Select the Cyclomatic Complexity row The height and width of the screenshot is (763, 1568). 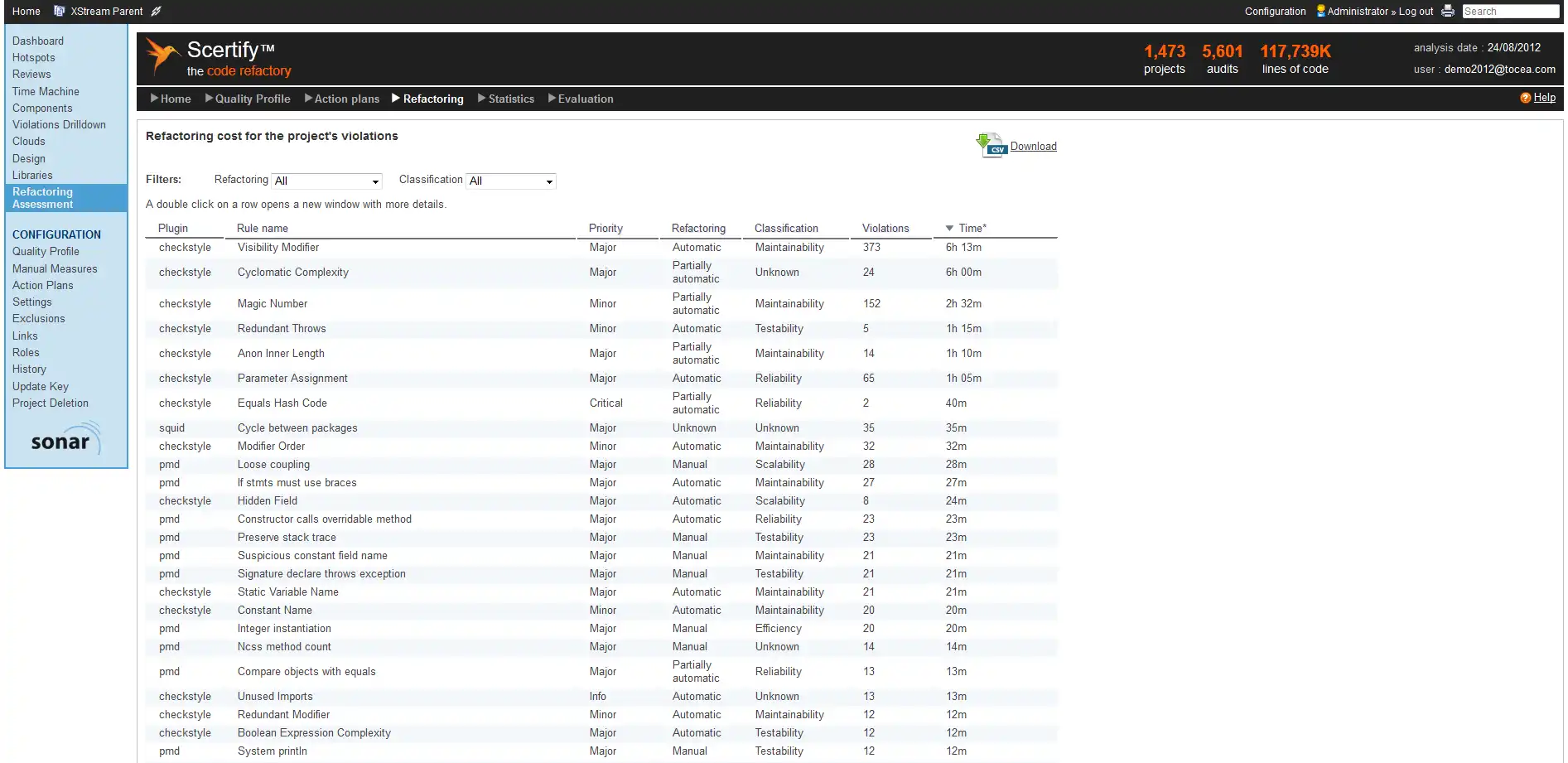click(601, 272)
